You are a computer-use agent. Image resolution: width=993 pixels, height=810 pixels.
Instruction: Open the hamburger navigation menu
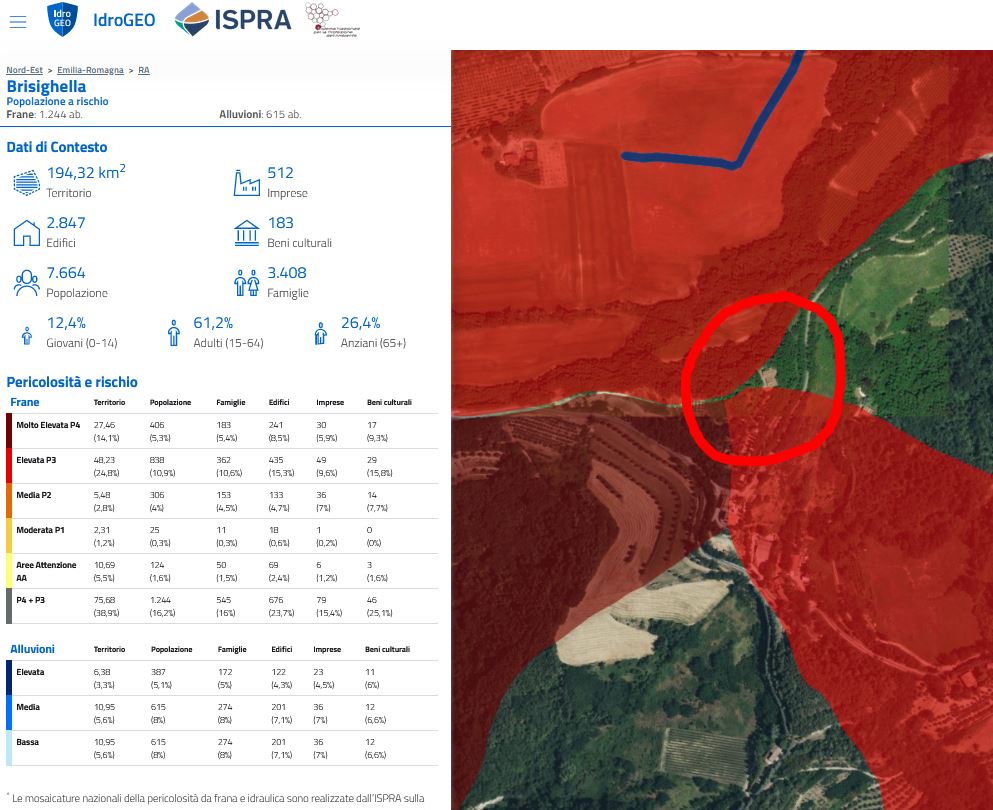[17, 21]
